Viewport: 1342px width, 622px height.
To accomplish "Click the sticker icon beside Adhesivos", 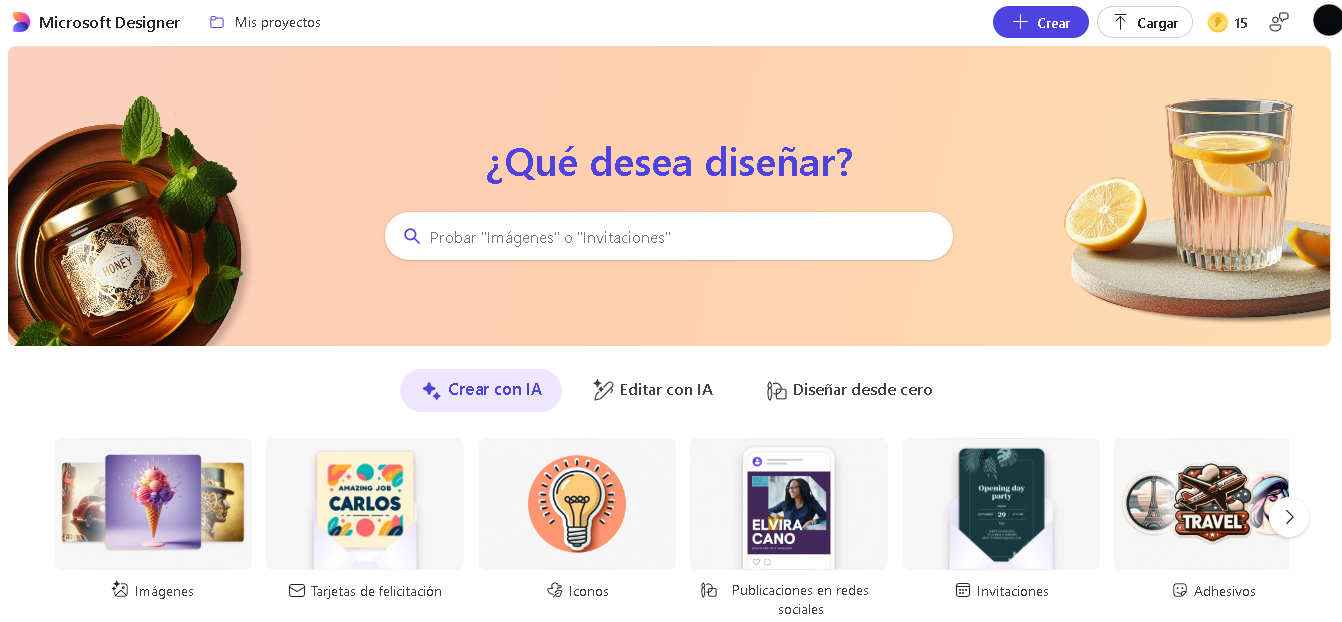I will pos(1180,590).
